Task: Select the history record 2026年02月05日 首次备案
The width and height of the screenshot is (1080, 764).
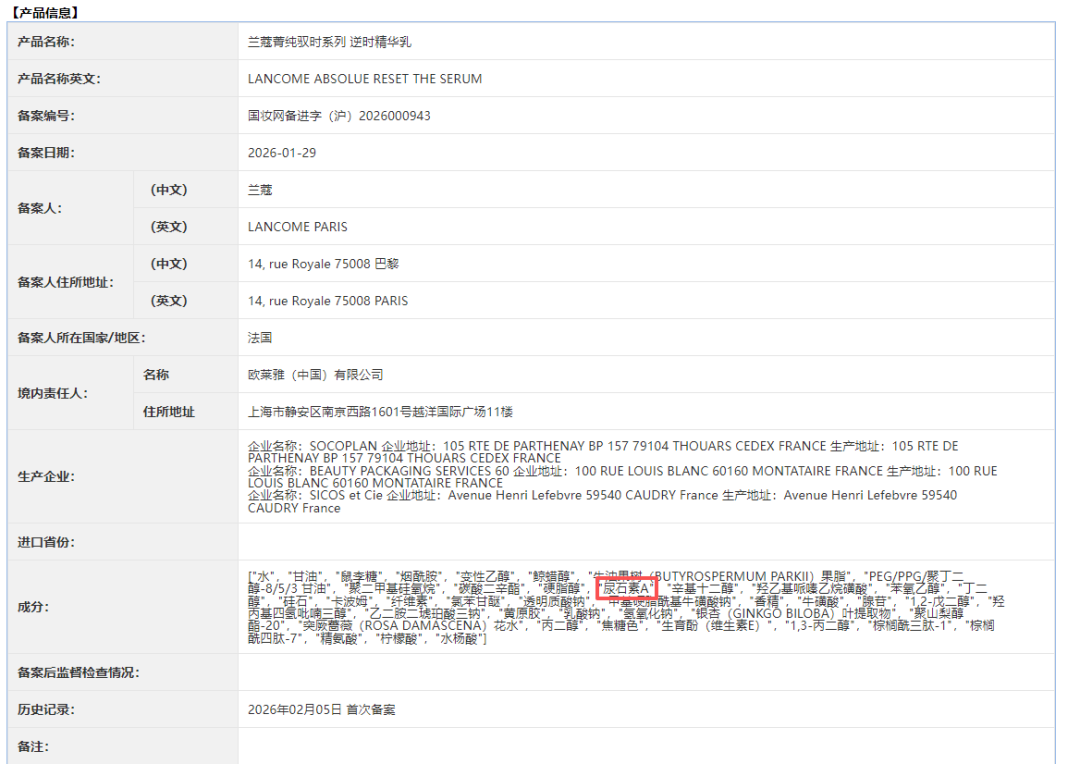Action: coord(321,710)
